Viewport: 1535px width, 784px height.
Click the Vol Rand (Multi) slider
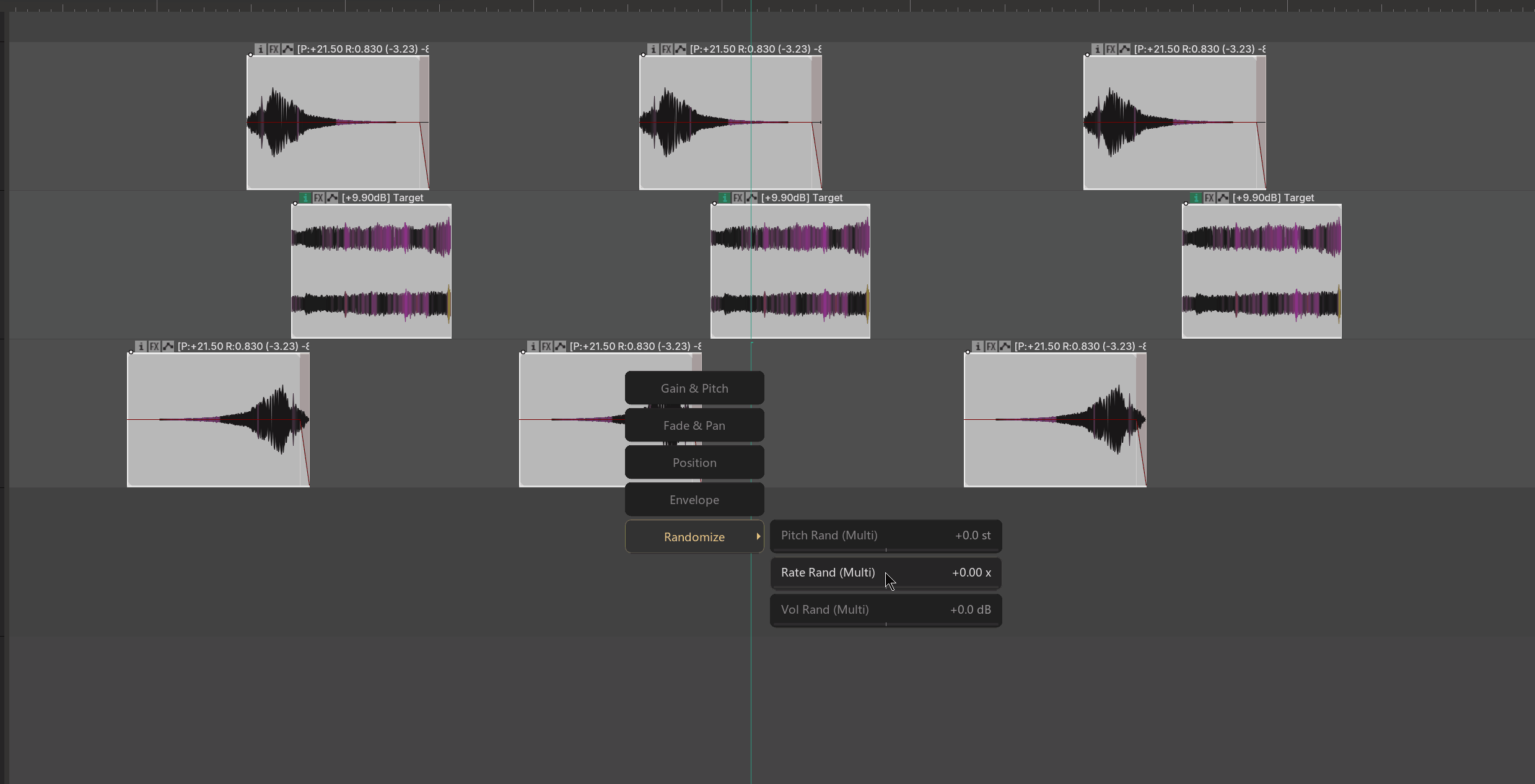(x=886, y=610)
